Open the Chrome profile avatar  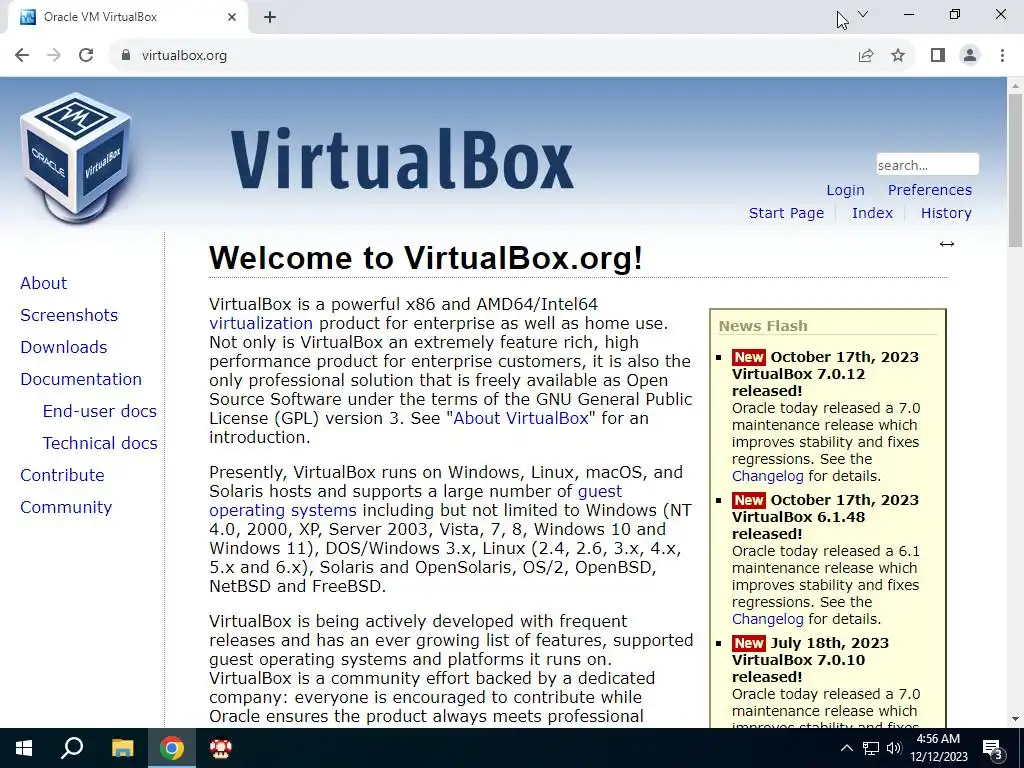(970, 56)
